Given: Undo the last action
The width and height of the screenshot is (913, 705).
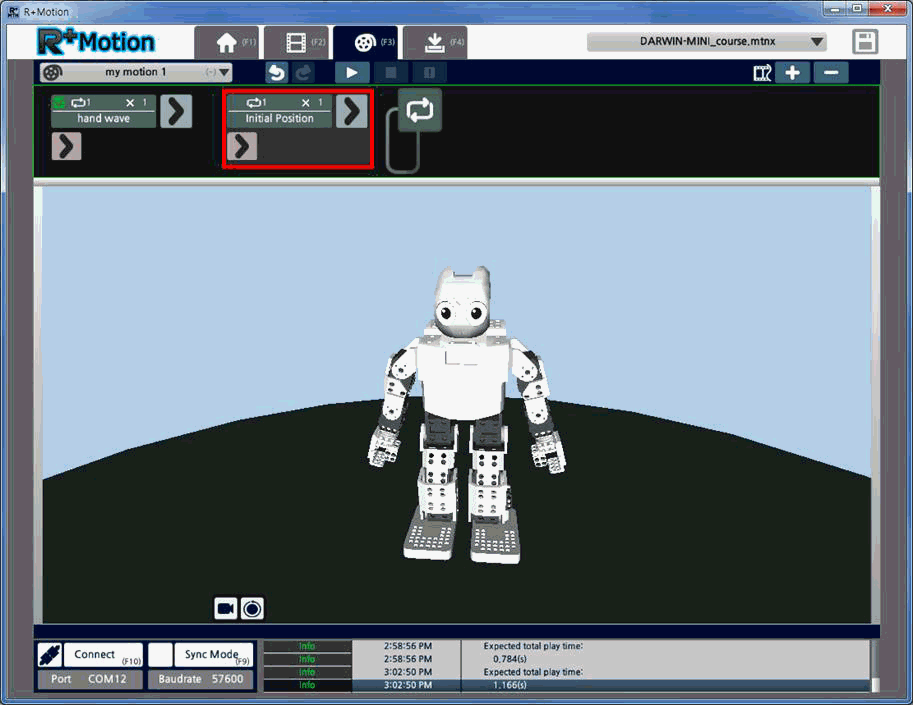Looking at the screenshot, I should (x=277, y=73).
